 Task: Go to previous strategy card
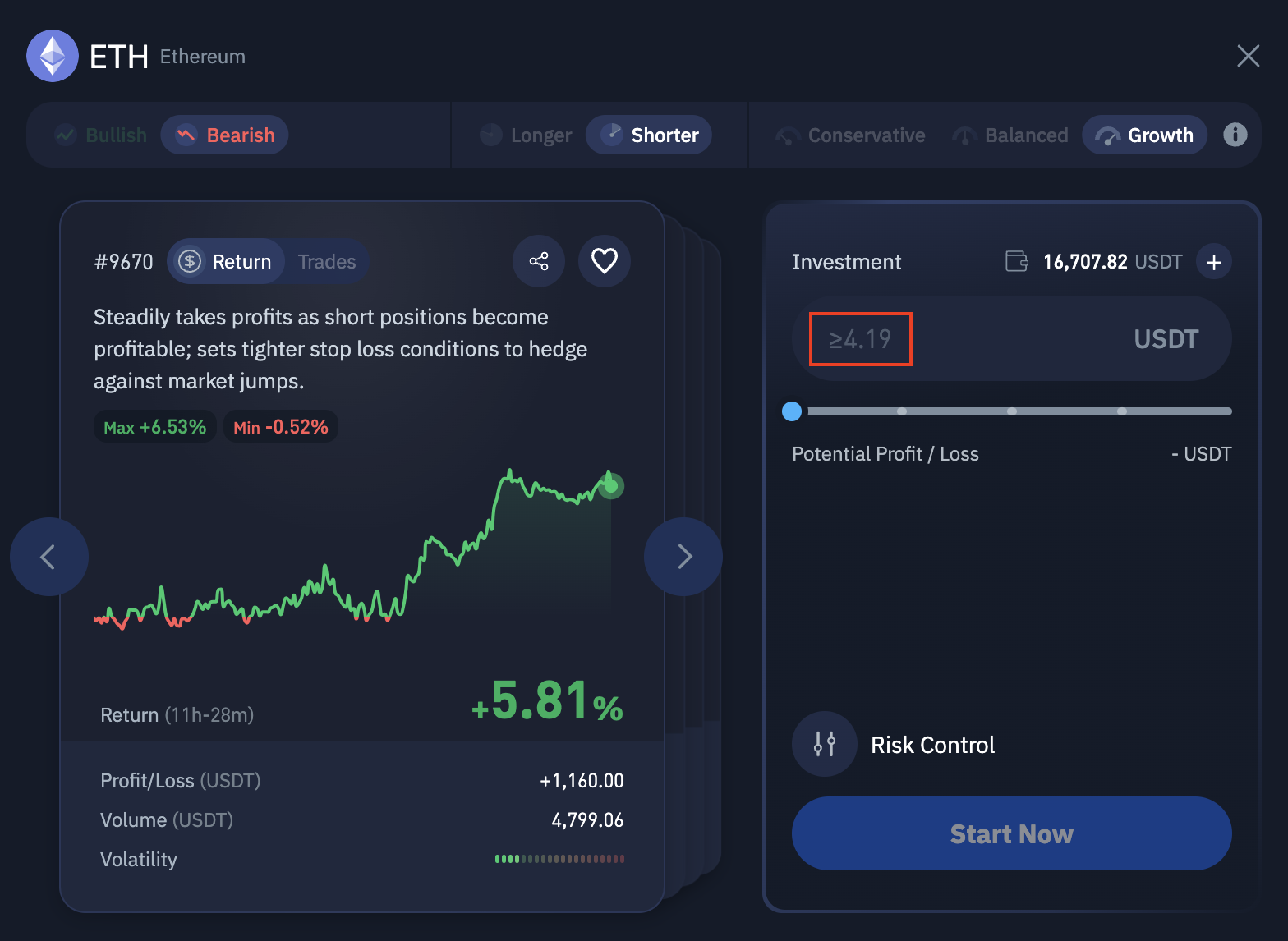[49, 557]
